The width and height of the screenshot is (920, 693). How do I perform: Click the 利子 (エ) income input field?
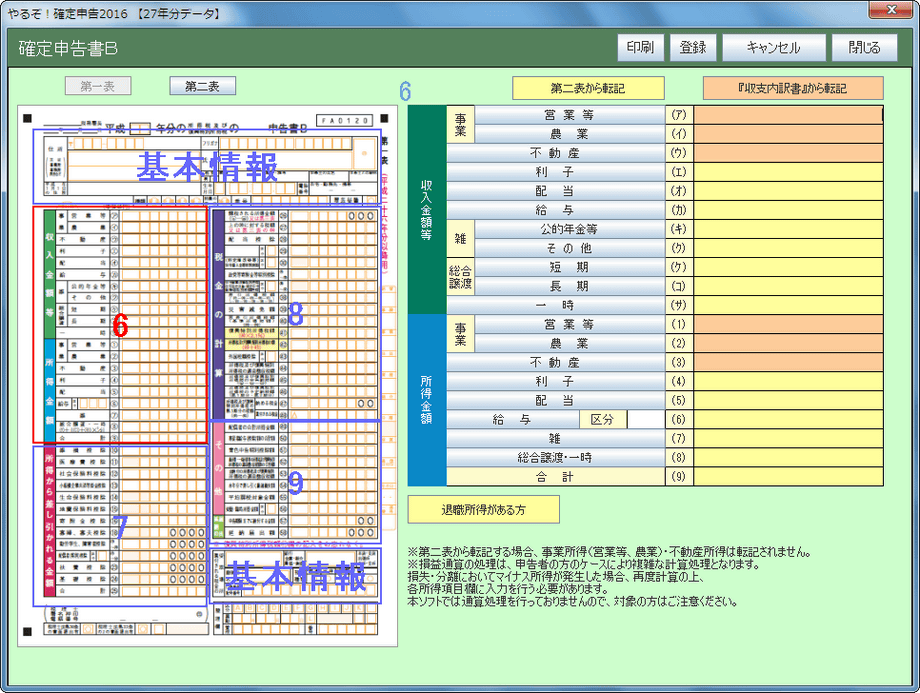tap(788, 172)
